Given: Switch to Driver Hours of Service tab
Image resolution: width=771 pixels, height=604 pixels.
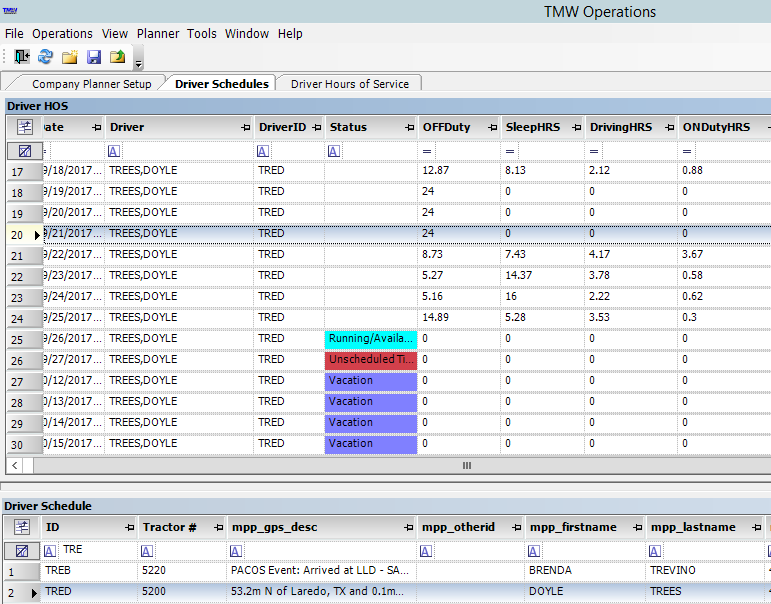Looking at the screenshot, I should [350, 84].
